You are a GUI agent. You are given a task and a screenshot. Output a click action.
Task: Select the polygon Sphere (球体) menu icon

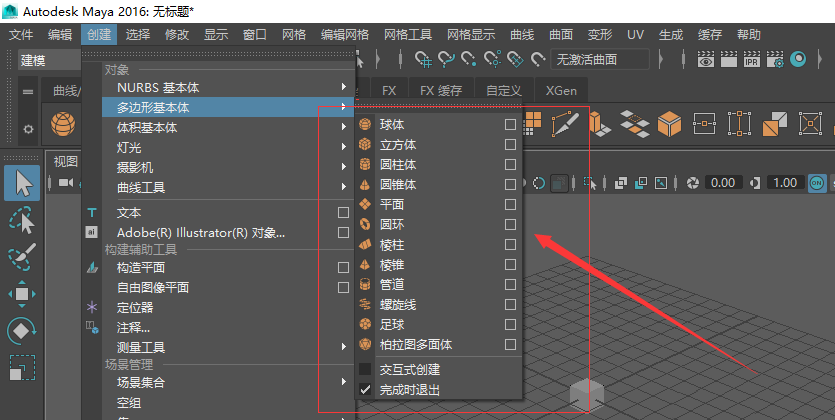(365, 125)
